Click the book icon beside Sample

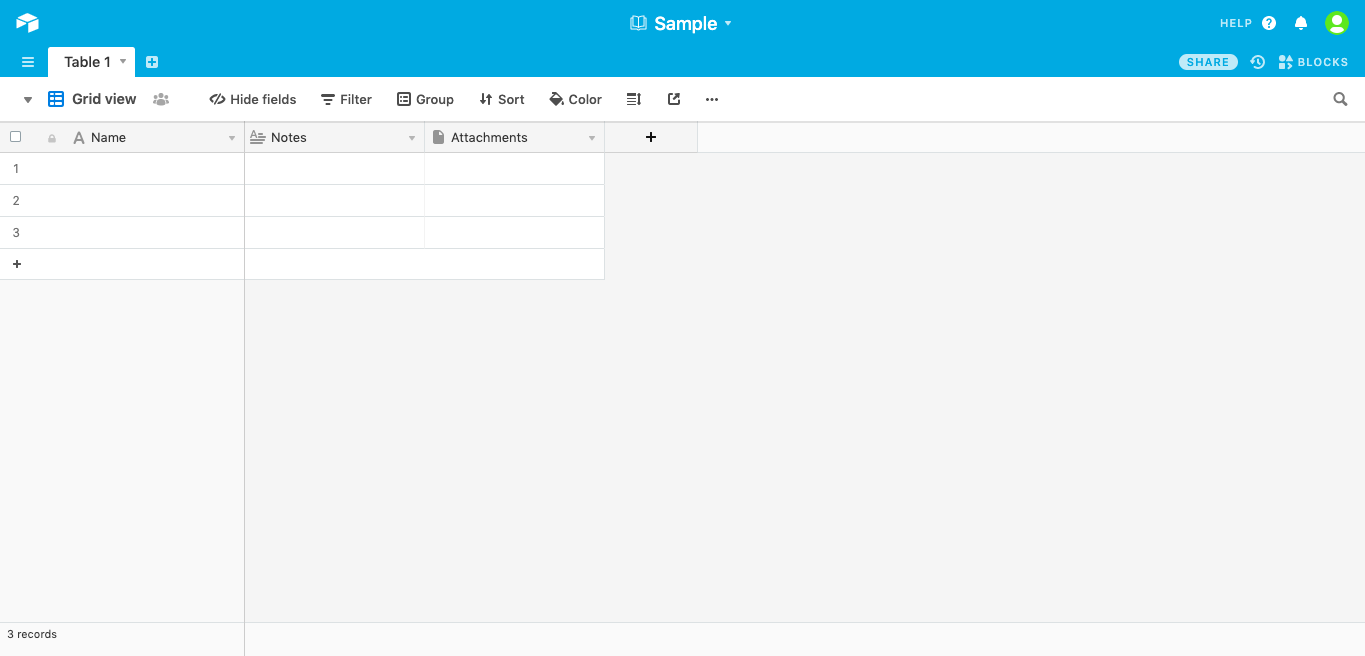tap(638, 23)
